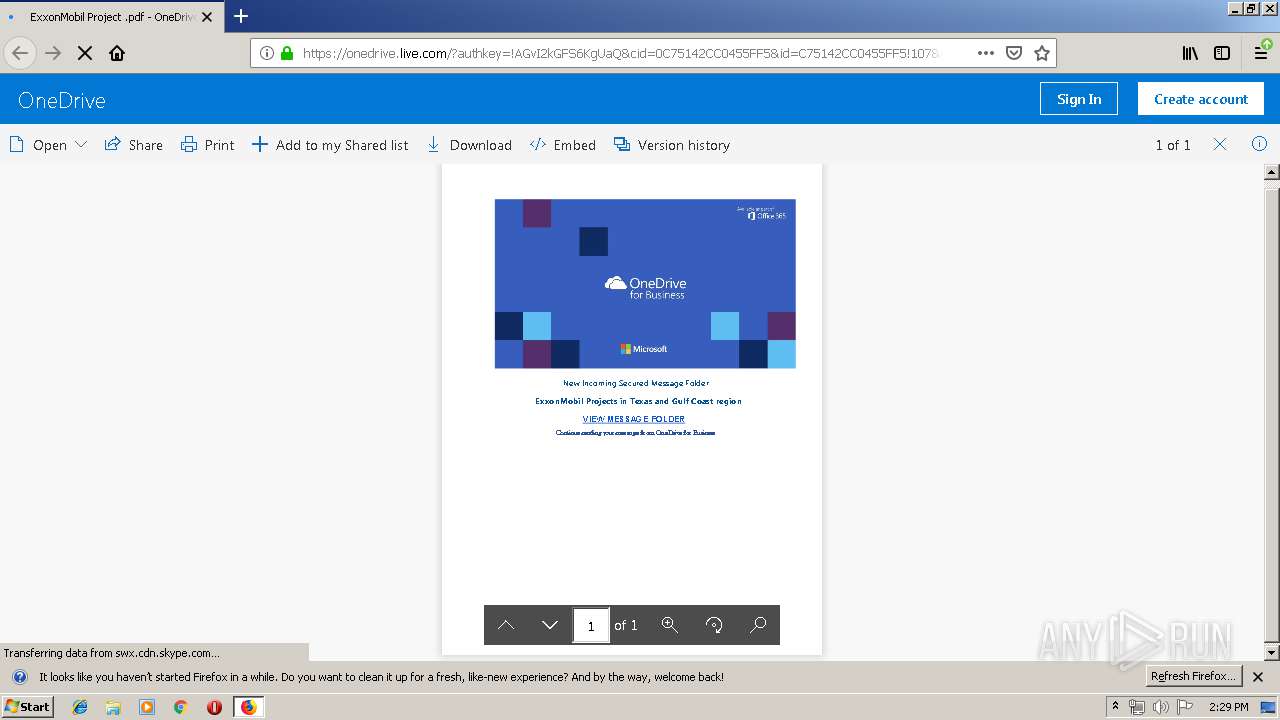Click the Opera taskbar icon

(214, 707)
